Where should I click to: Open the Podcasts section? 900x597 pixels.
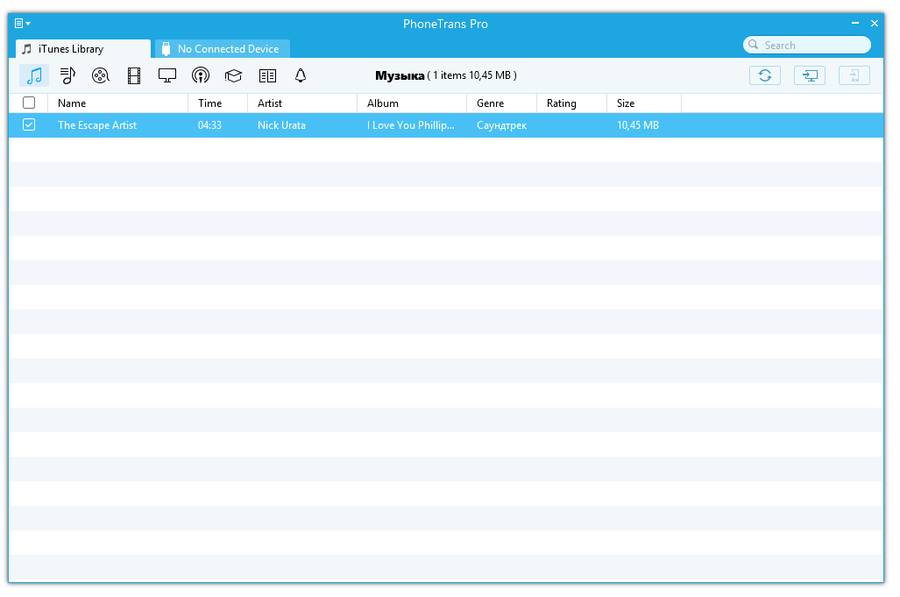pos(200,75)
